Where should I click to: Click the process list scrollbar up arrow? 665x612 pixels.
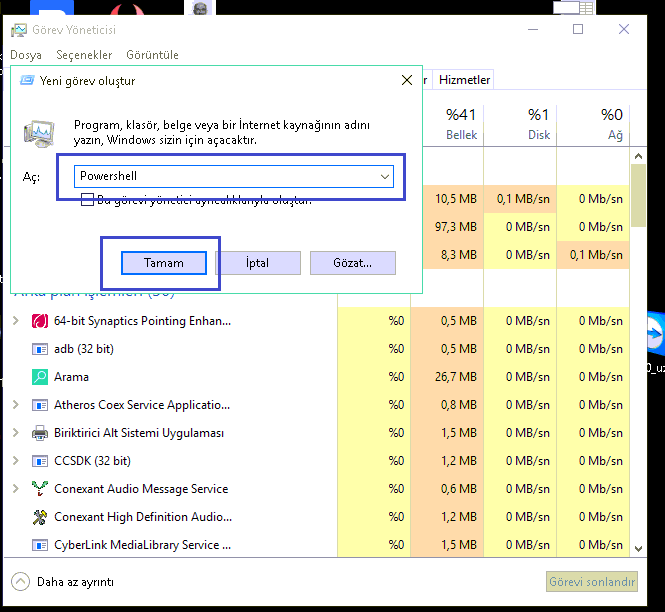pyautogui.click(x=638, y=156)
